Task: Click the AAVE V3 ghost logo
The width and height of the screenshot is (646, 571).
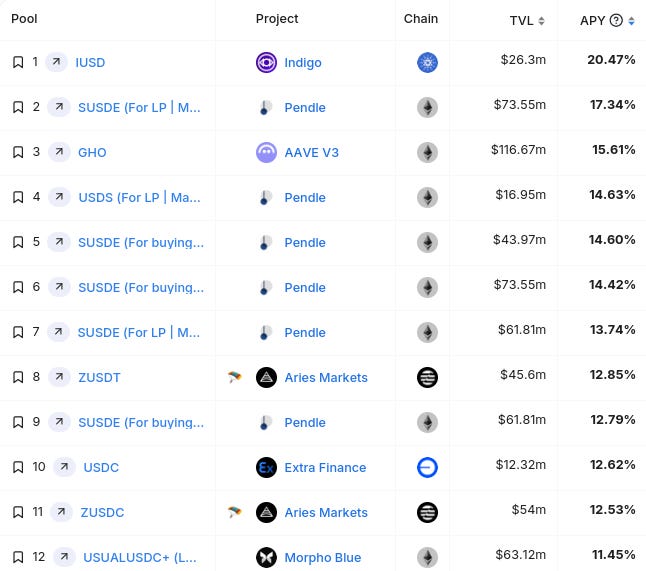Action: pos(266,152)
